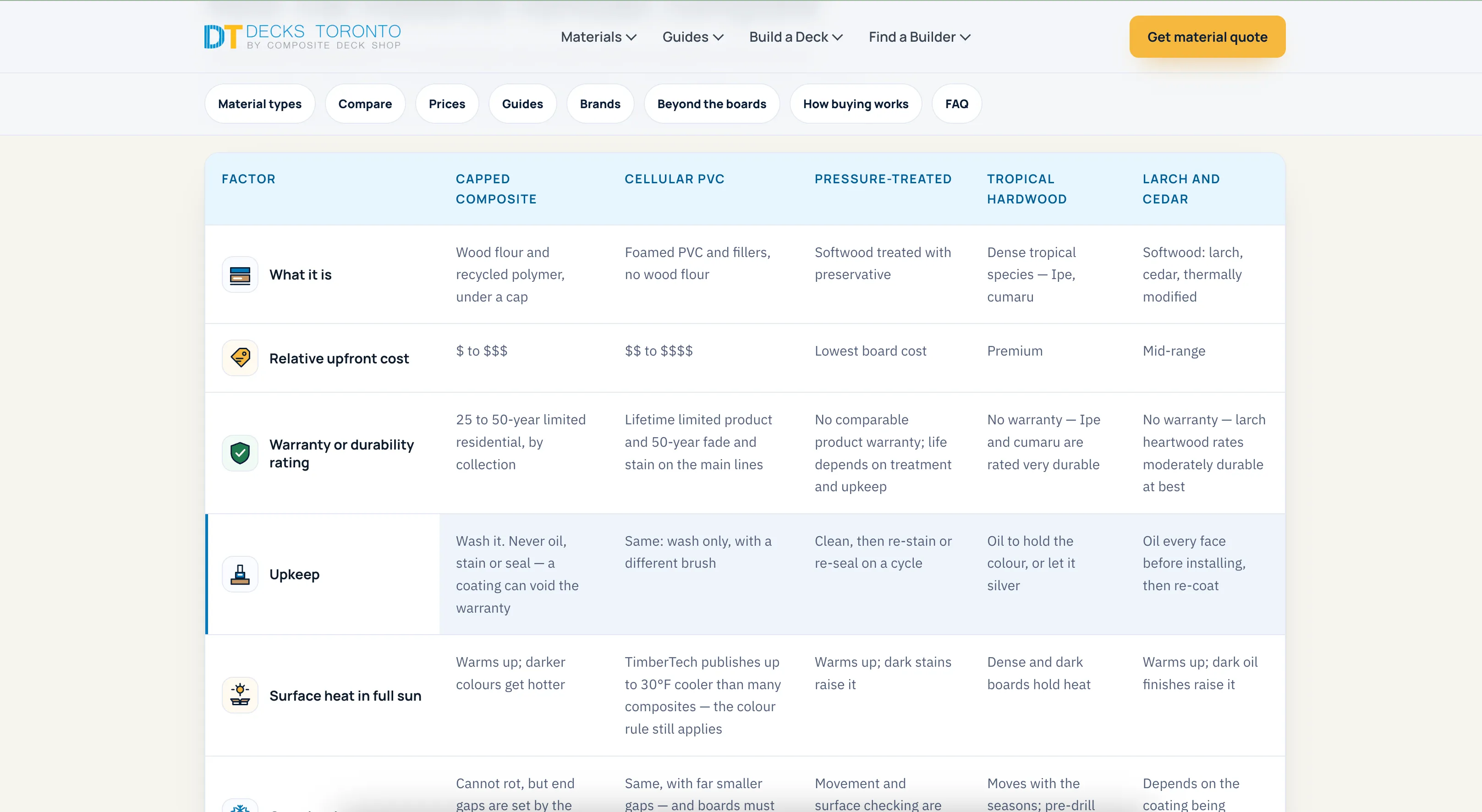Click the Upkeep brush icon
1482x812 pixels.
[x=240, y=574]
